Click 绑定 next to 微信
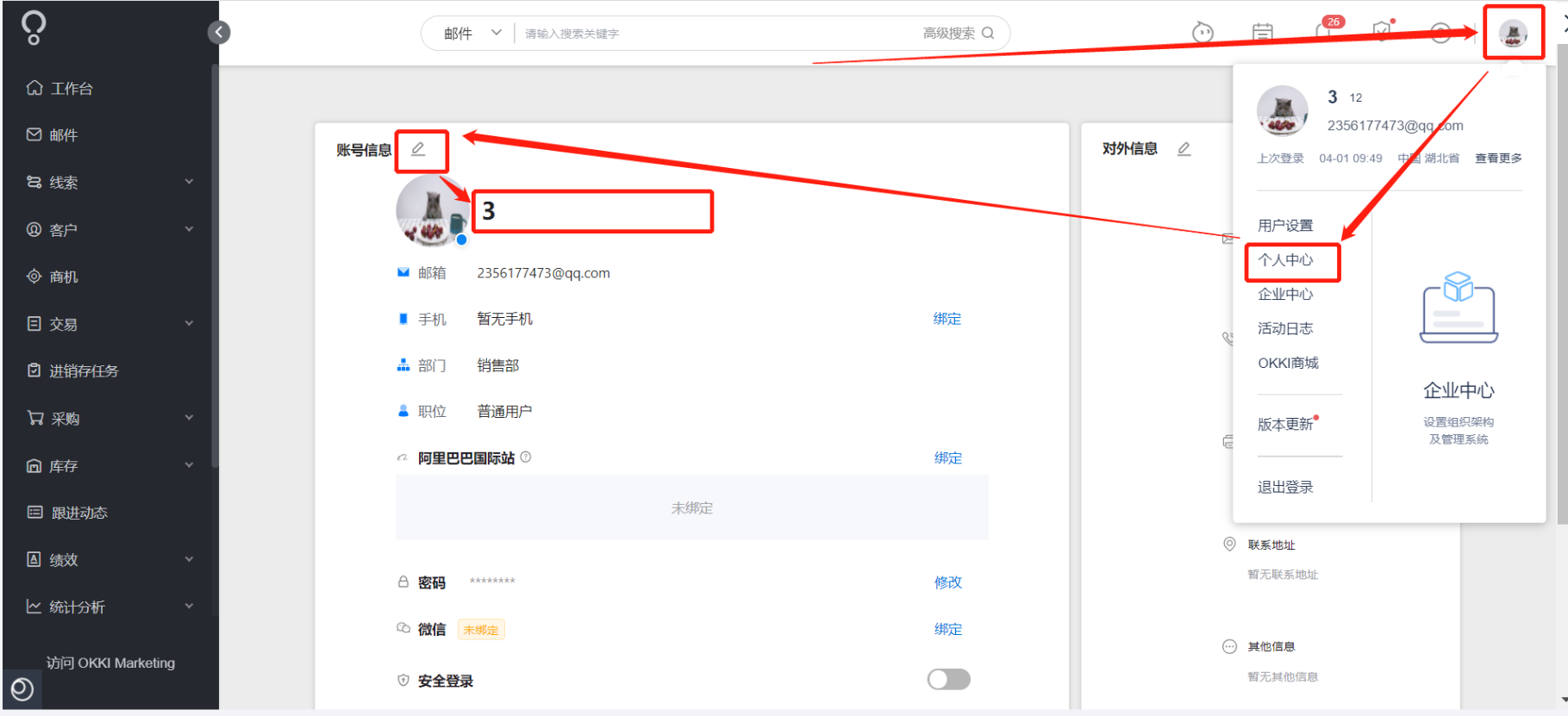 (947, 630)
